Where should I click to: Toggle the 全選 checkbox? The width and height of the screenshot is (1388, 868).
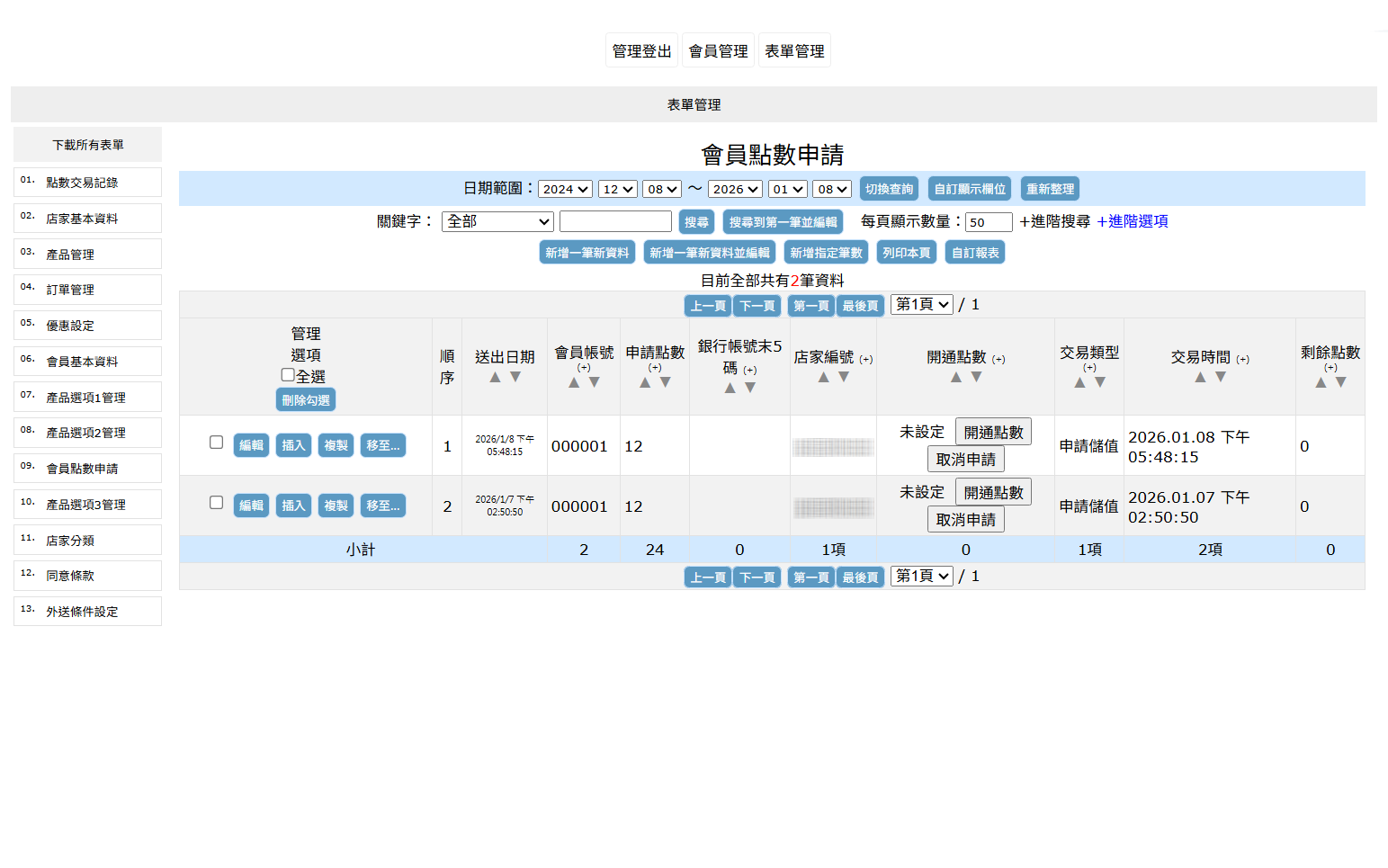coord(288,375)
